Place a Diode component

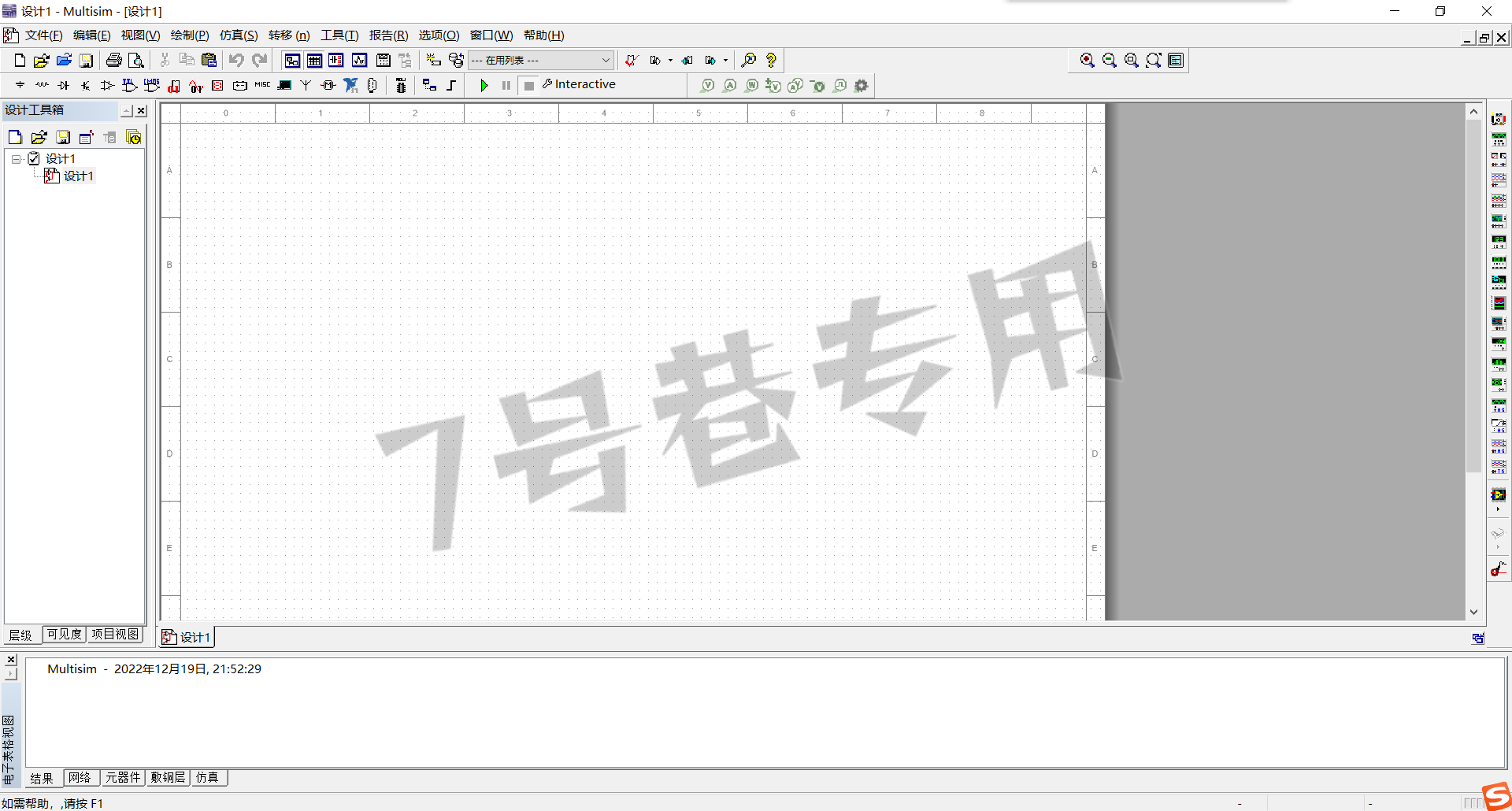tap(64, 85)
